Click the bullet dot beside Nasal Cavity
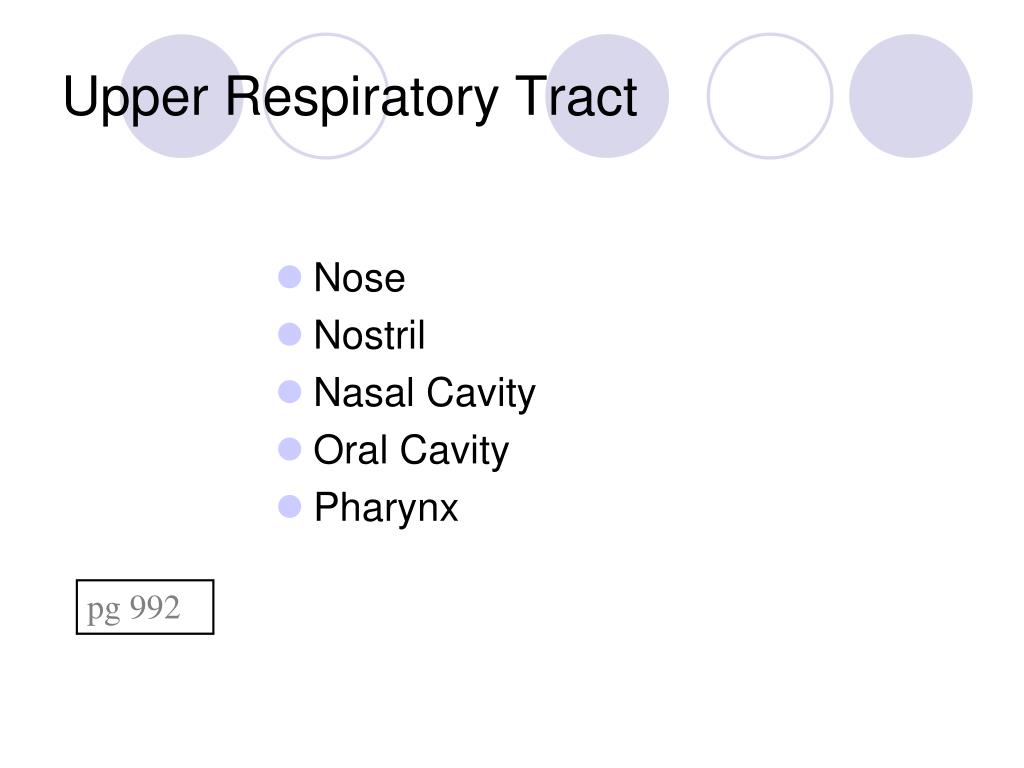Image resolution: width=1024 pixels, height=768 pixels. coord(289,392)
